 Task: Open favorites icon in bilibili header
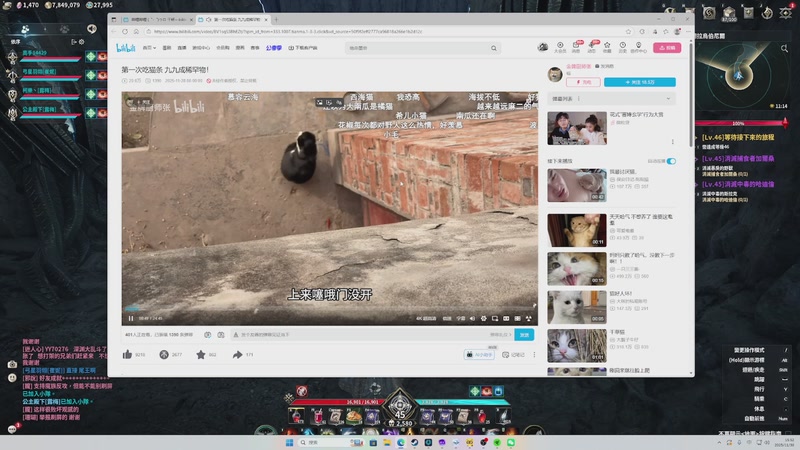(x=607, y=47)
